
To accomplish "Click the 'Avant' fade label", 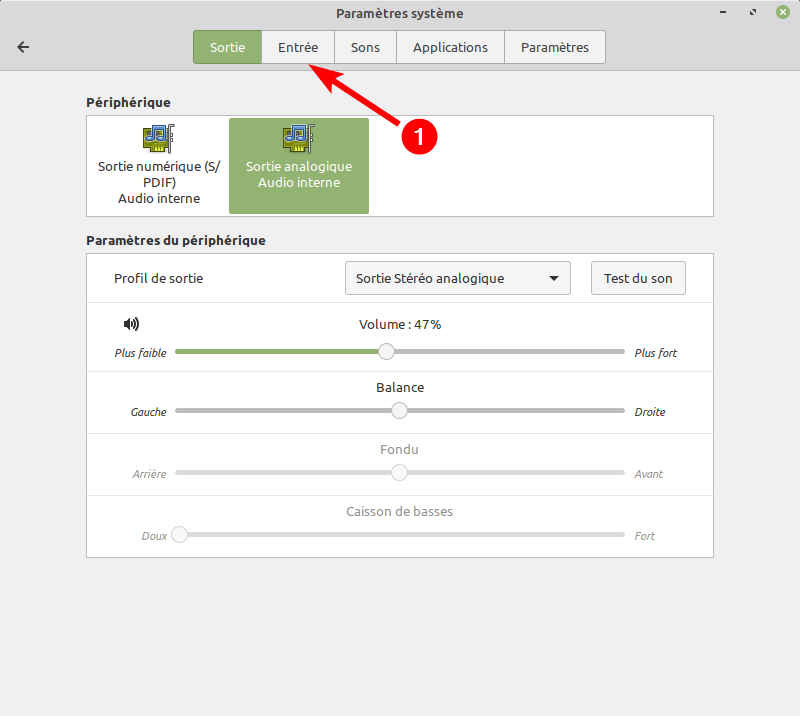I will (648, 474).
